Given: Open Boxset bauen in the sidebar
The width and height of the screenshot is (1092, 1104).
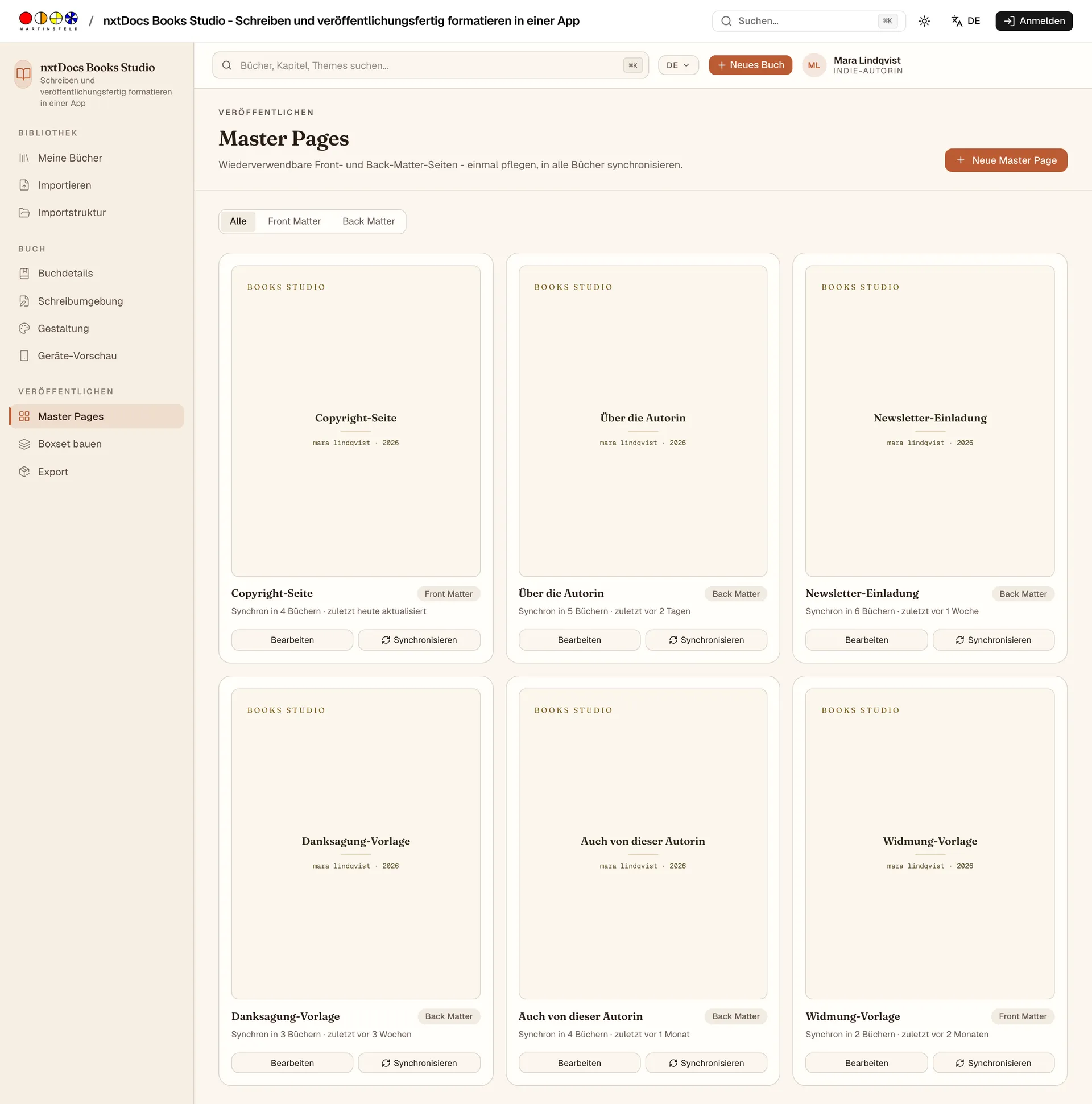Looking at the screenshot, I should tap(97, 444).
